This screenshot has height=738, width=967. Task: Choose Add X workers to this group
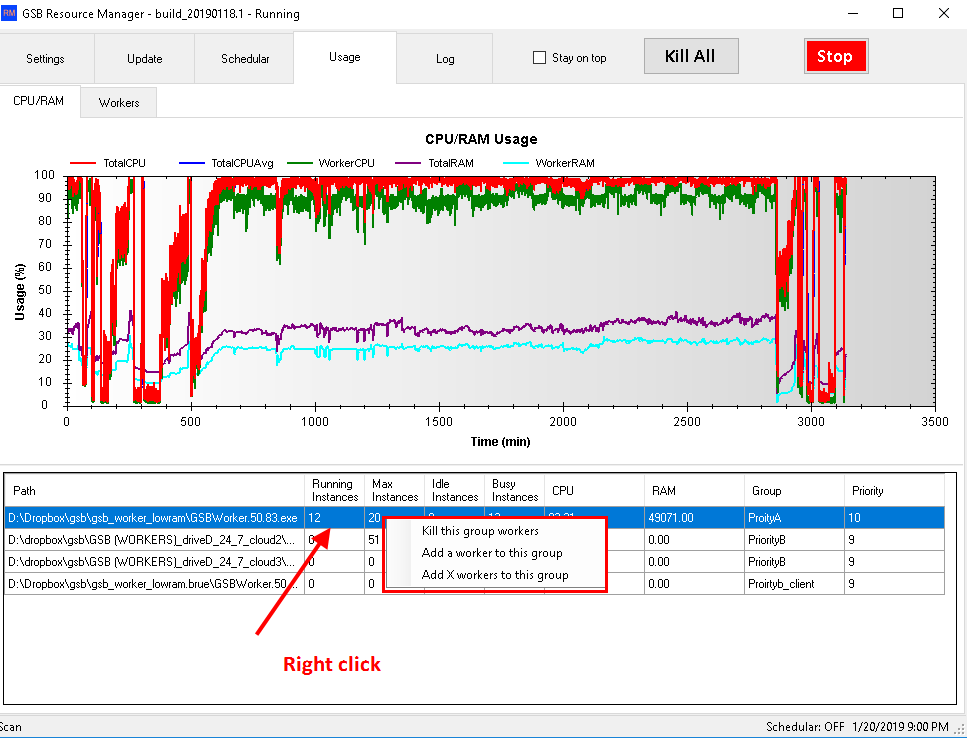point(495,575)
